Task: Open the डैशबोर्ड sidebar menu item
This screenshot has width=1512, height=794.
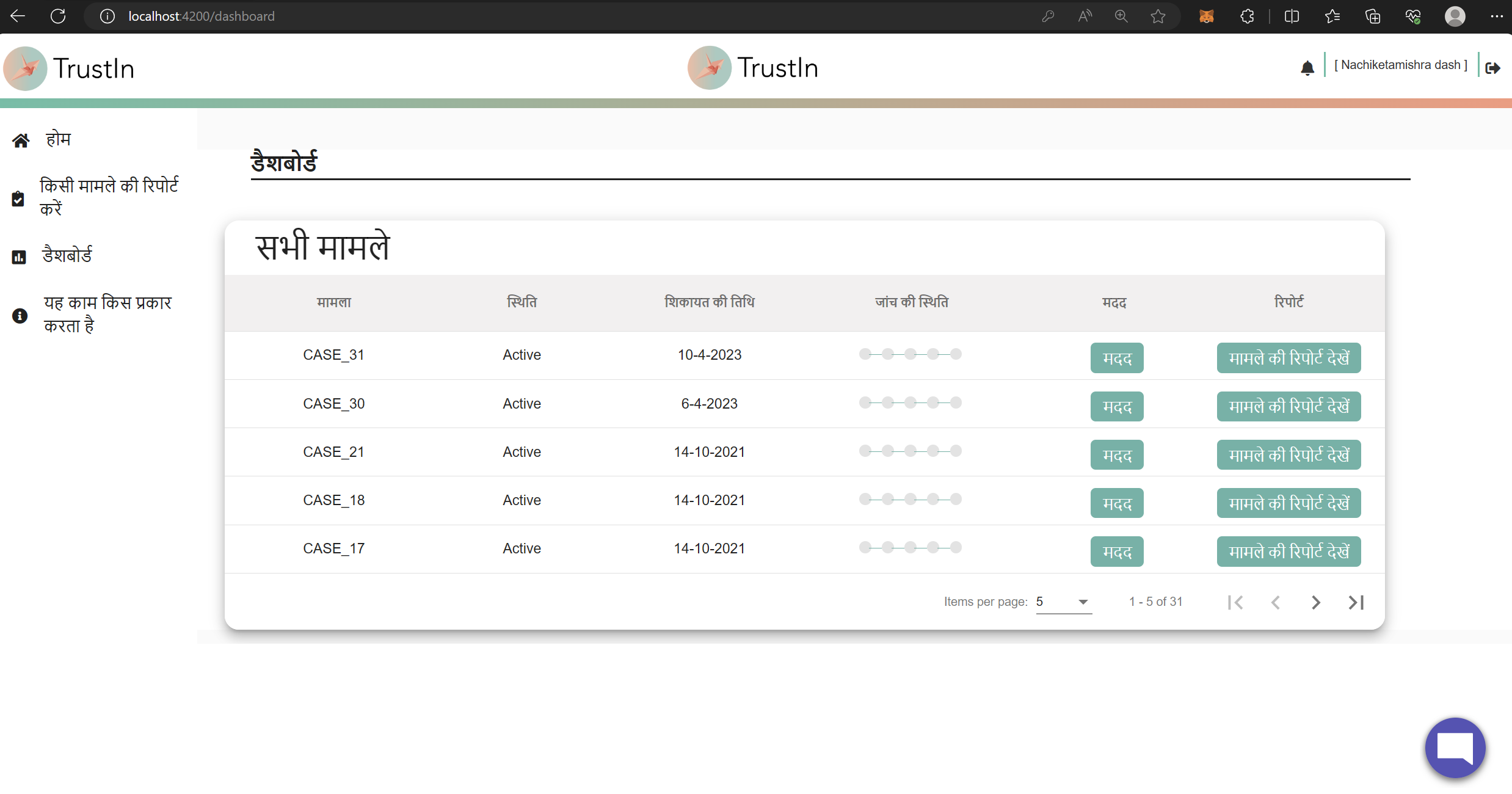Action: tap(67, 255)
